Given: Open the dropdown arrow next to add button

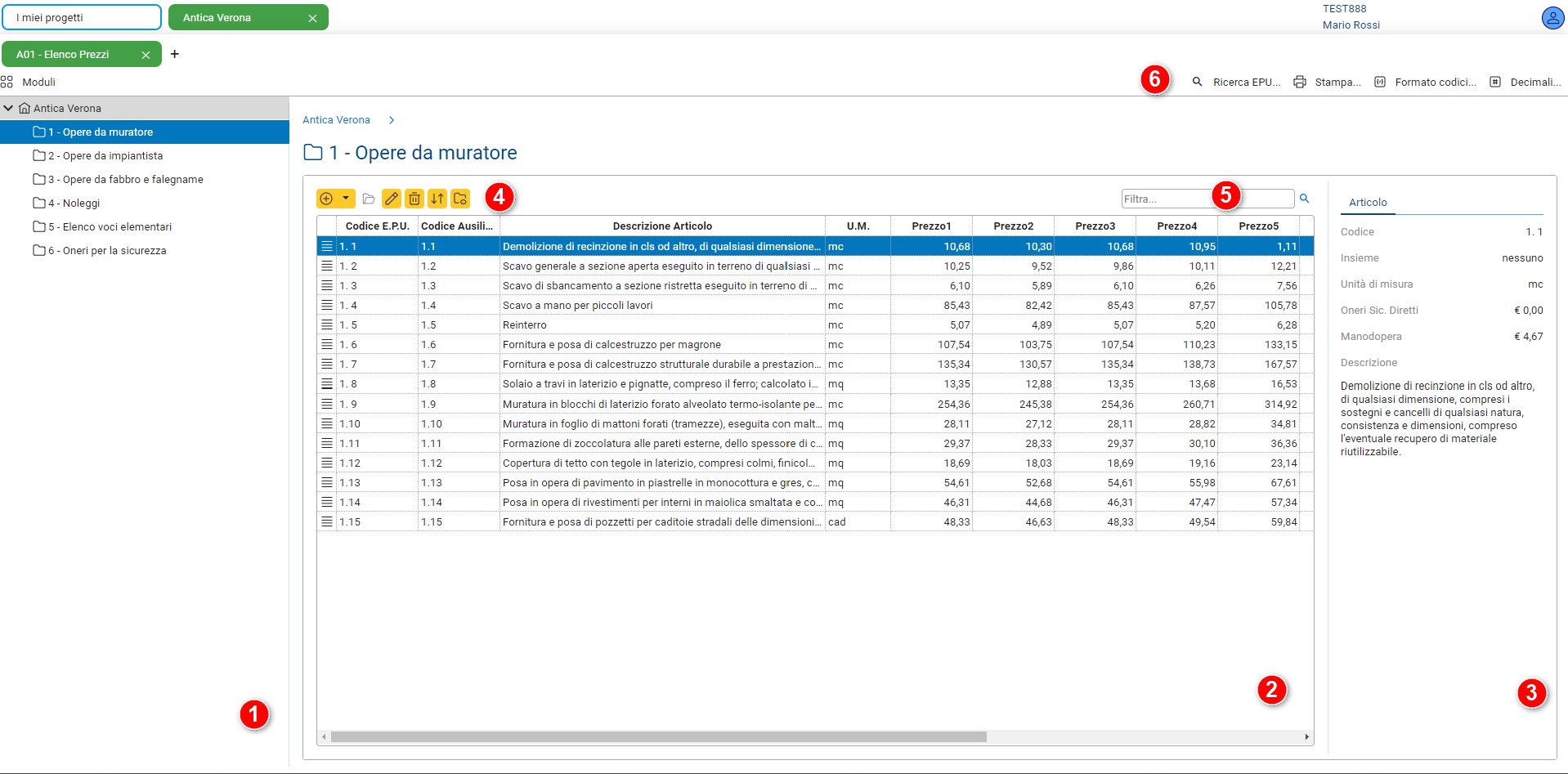Looking at the screenshot, I should (346, 199).
